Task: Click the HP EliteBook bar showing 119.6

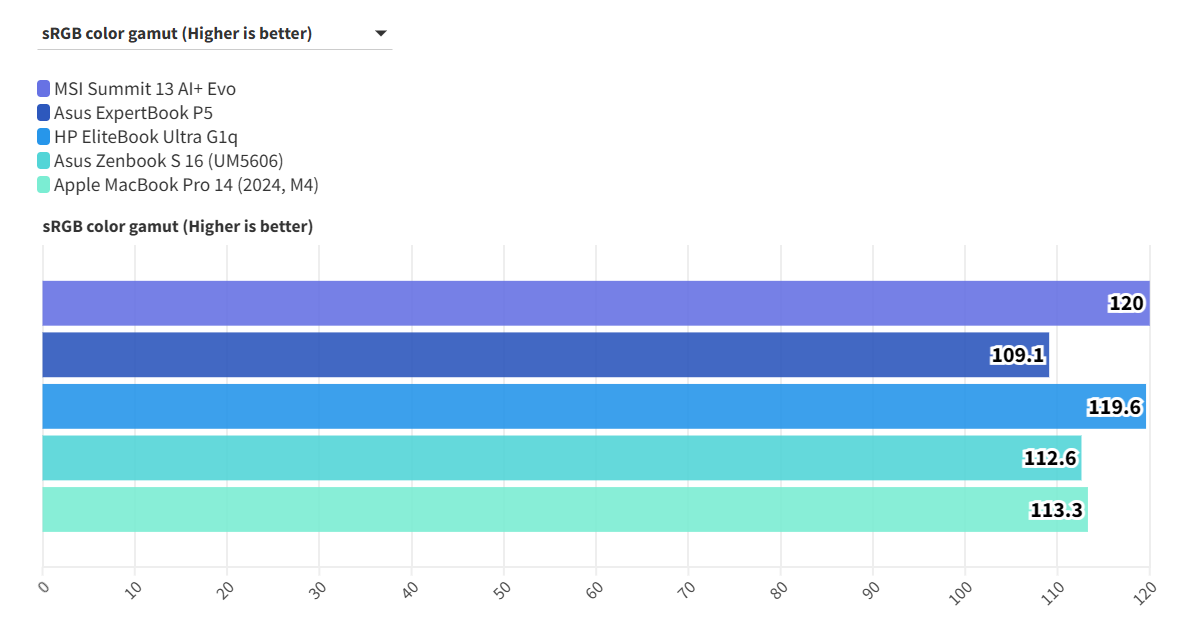Action: click(x=593, y=407)
